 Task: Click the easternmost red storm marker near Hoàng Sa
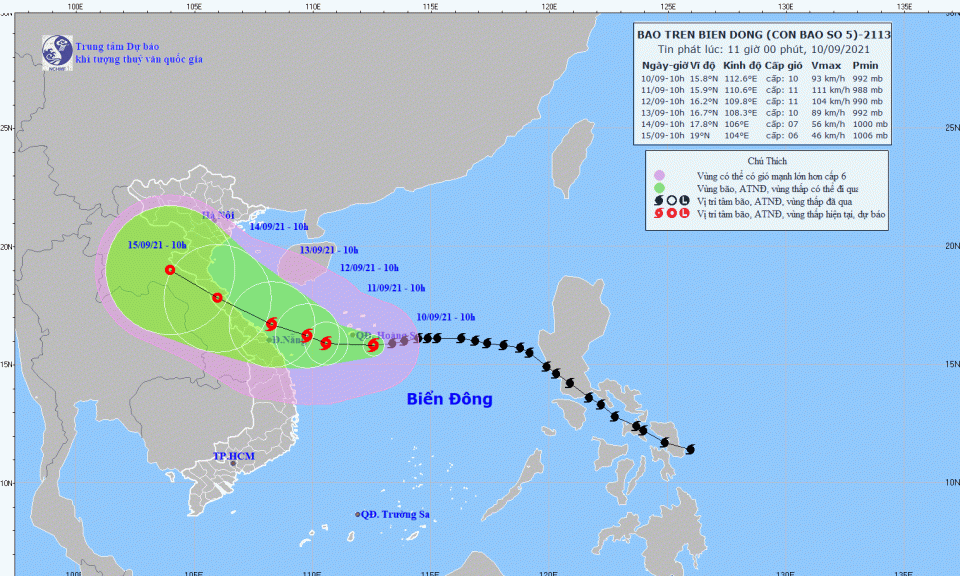tap(373, 345)
